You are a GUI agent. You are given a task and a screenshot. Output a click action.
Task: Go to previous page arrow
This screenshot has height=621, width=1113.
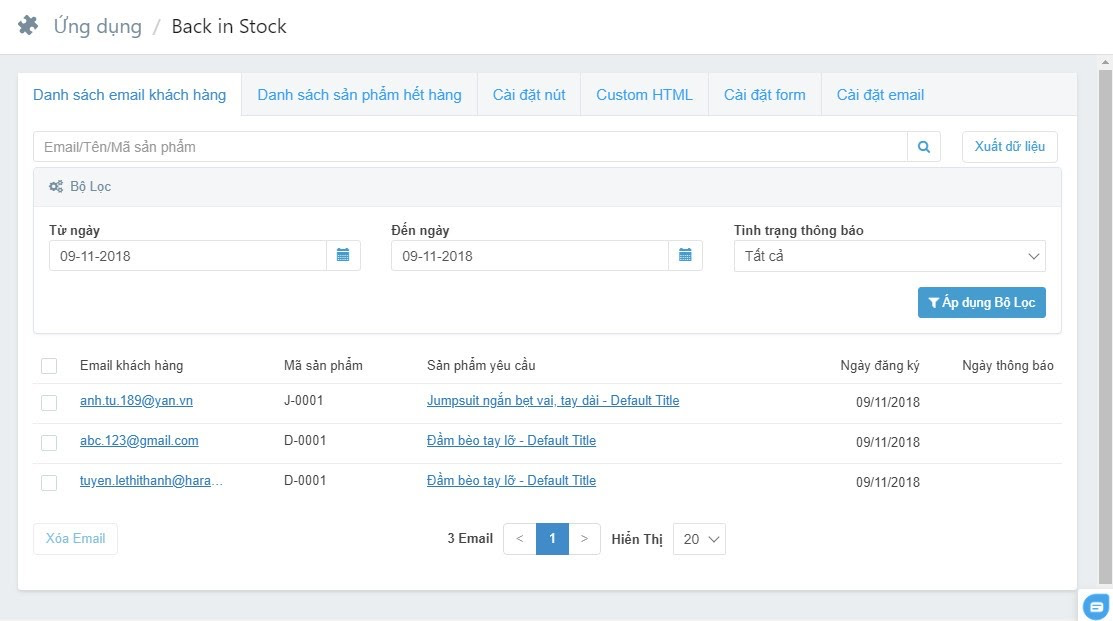point(519,539)
